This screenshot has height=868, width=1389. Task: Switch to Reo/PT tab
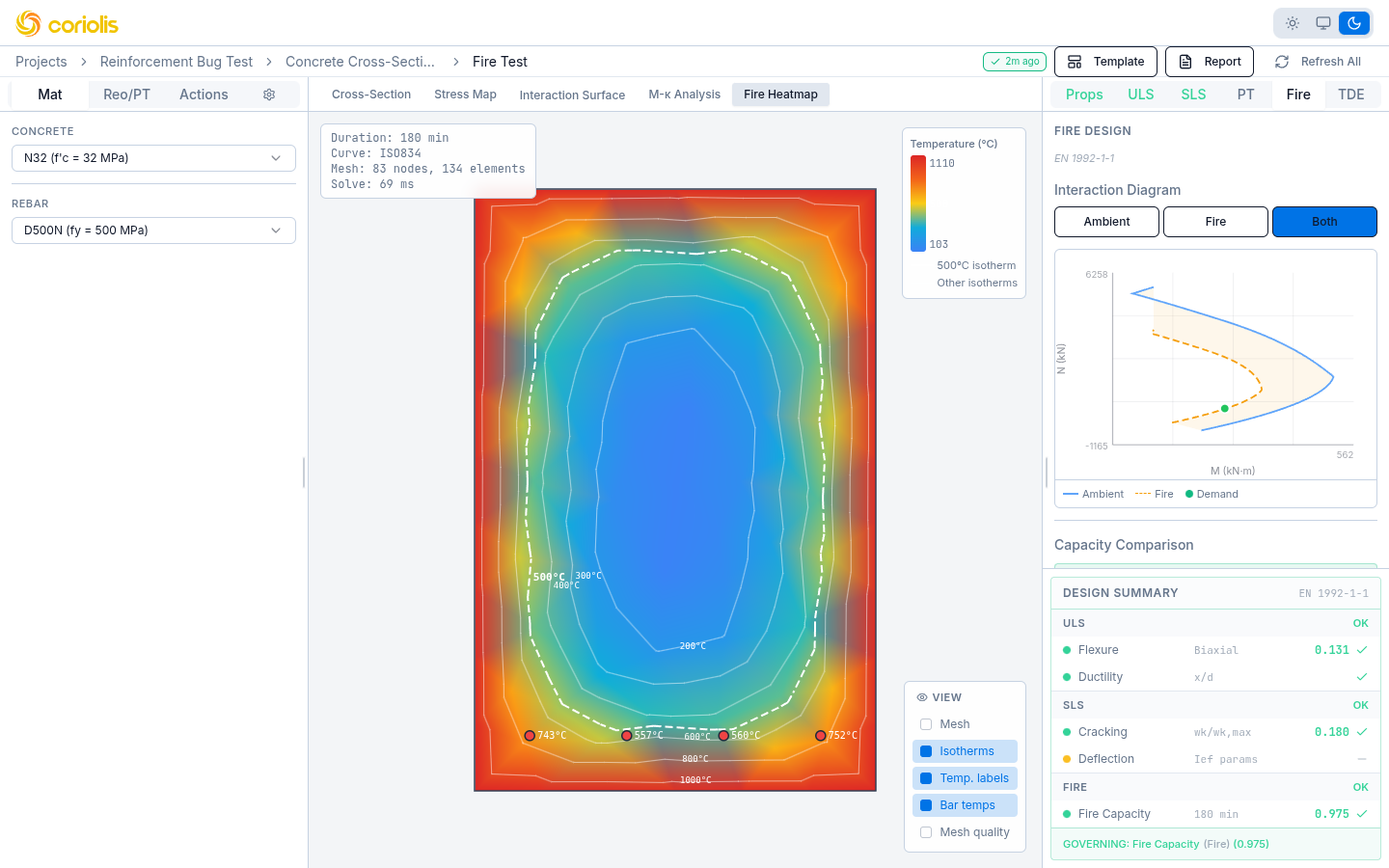pyautogui.click(x=126, y=95)
